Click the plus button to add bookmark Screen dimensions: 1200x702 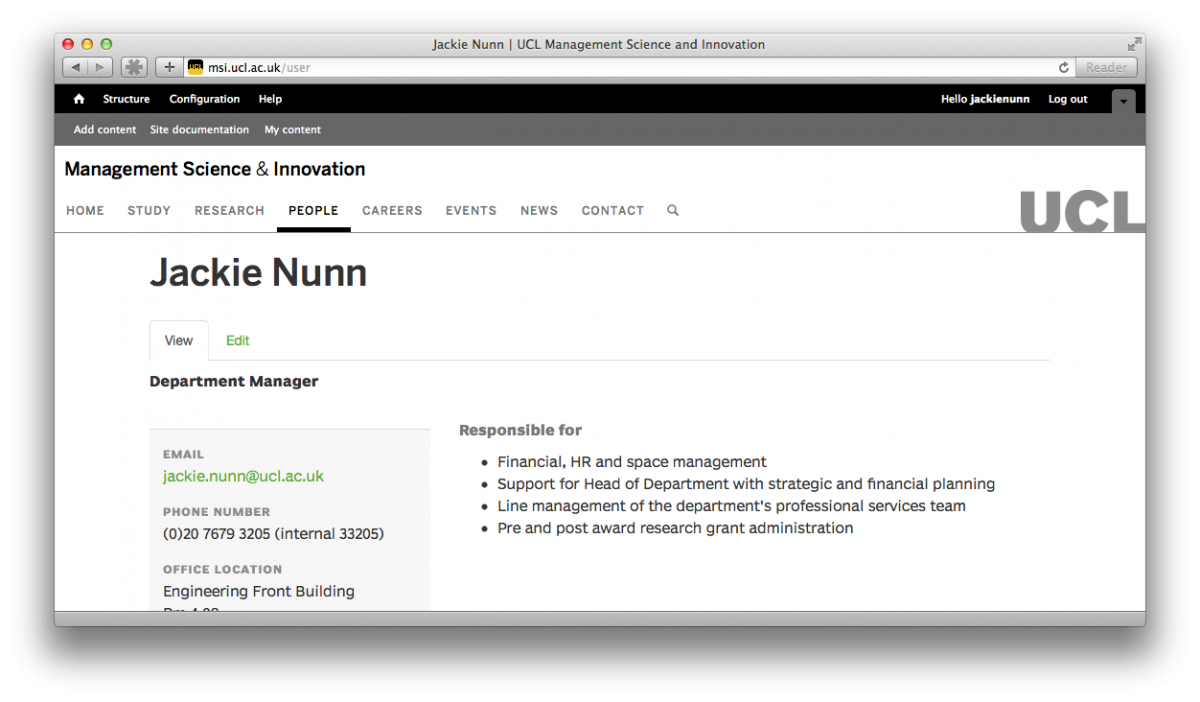169,68
